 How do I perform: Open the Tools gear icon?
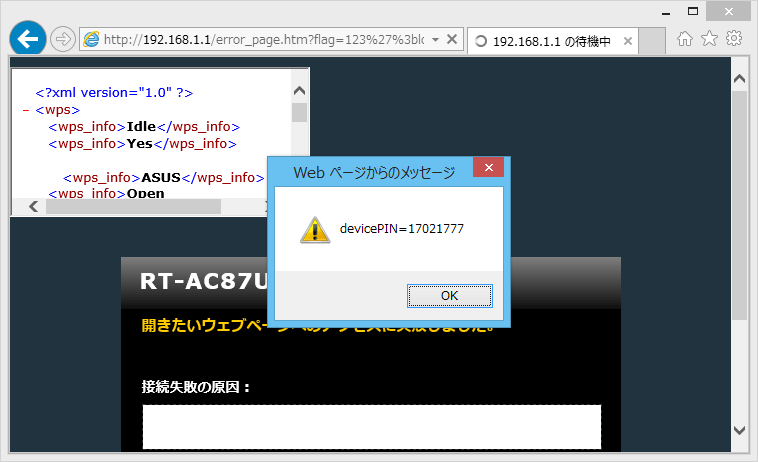coord(734,38)
